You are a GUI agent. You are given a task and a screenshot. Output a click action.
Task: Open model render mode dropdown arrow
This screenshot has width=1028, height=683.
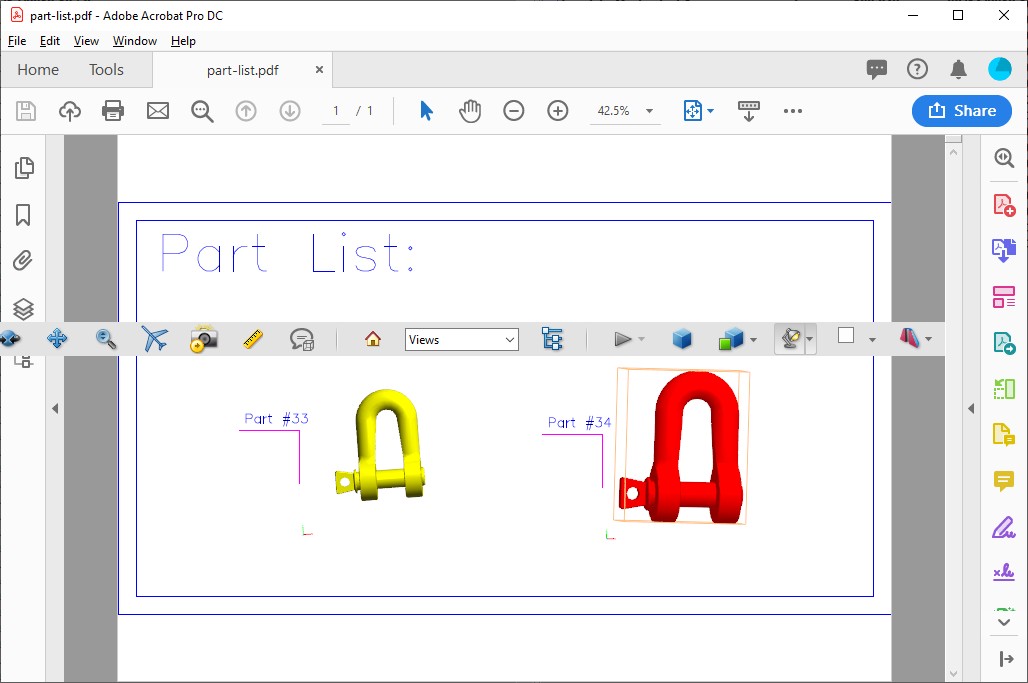click(753, 340)
